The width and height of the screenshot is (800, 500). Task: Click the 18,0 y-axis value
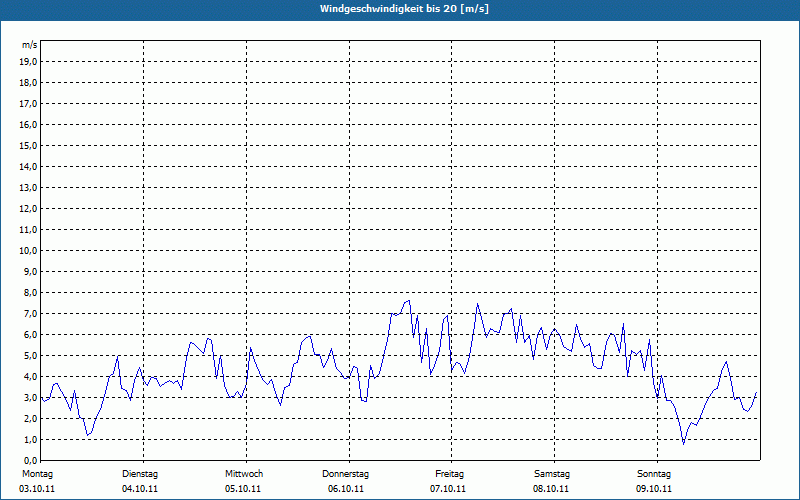pyautogui.click(x=27, y=83)
